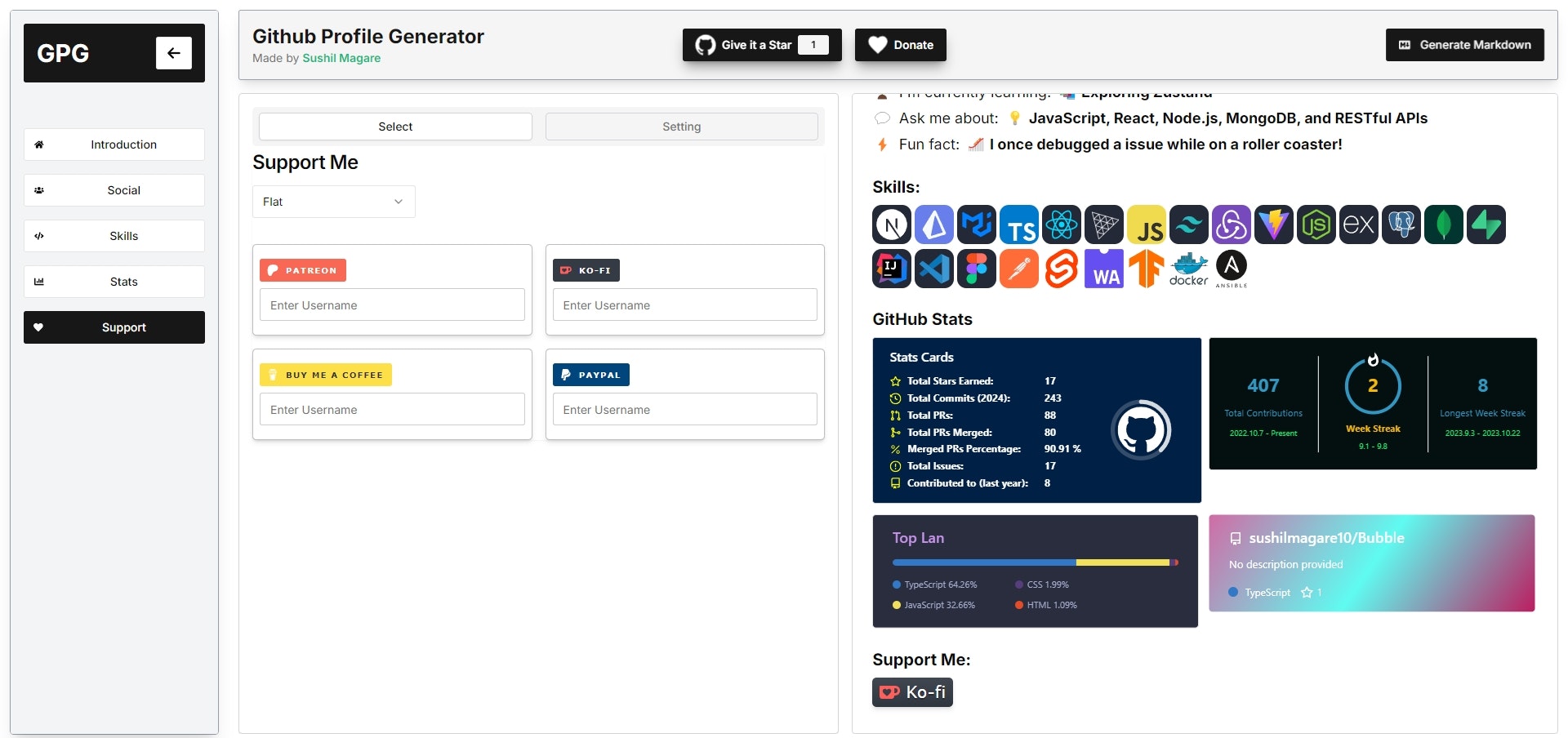Click the Node.js skill icon
Viewport: 1568px width, 738px height.
click(1316, 225)
